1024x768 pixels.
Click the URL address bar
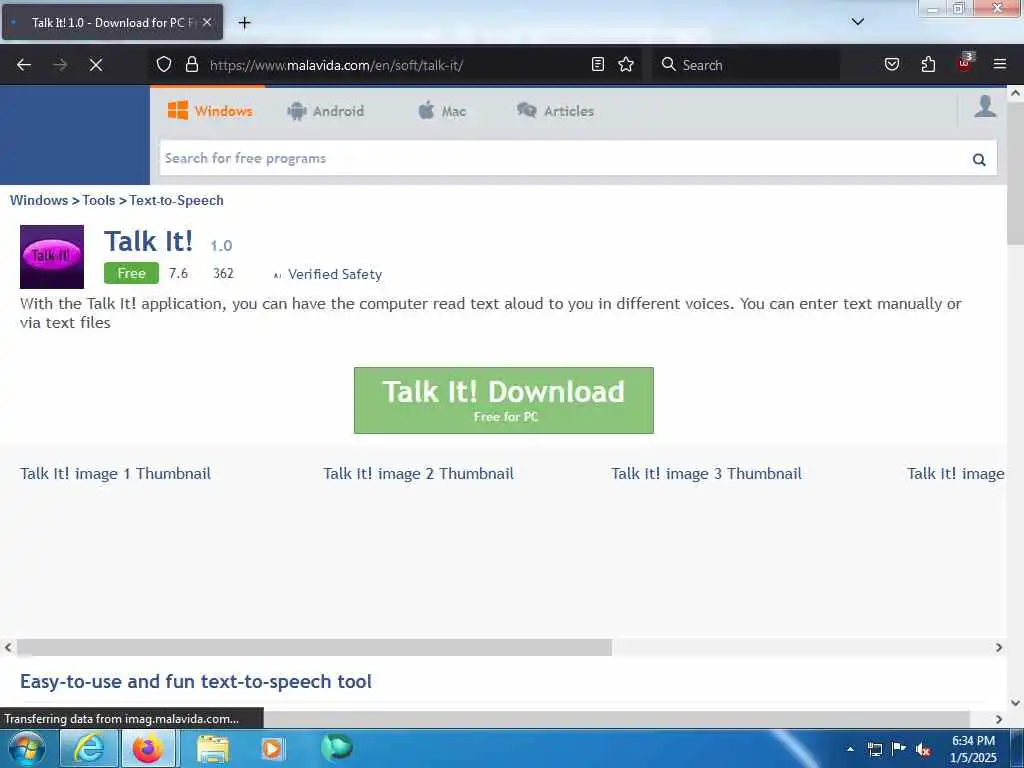(398, 65)
